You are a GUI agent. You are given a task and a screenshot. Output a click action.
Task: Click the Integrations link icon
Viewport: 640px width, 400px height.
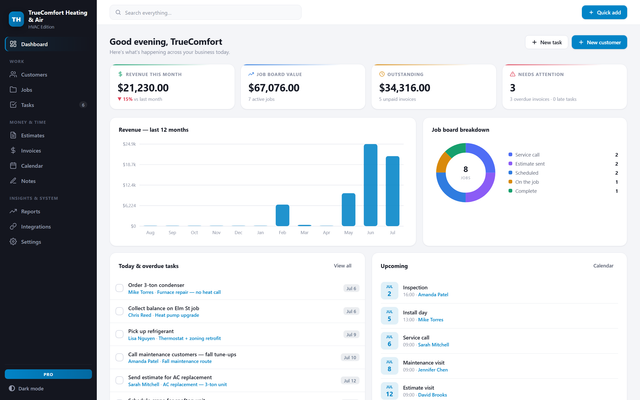(x=13, y=226)
